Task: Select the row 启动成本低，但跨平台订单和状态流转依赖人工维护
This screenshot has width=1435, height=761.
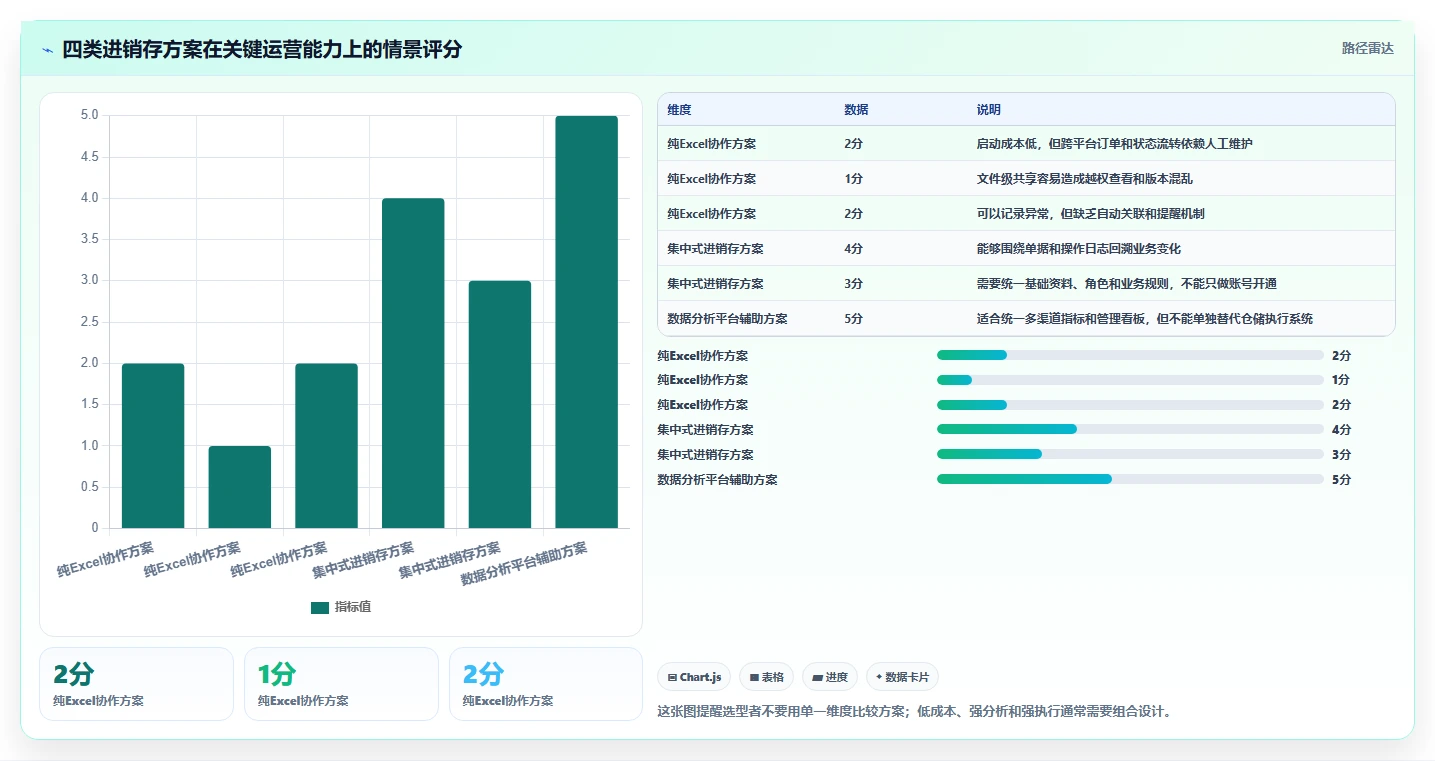Action: click(1026, 144)
